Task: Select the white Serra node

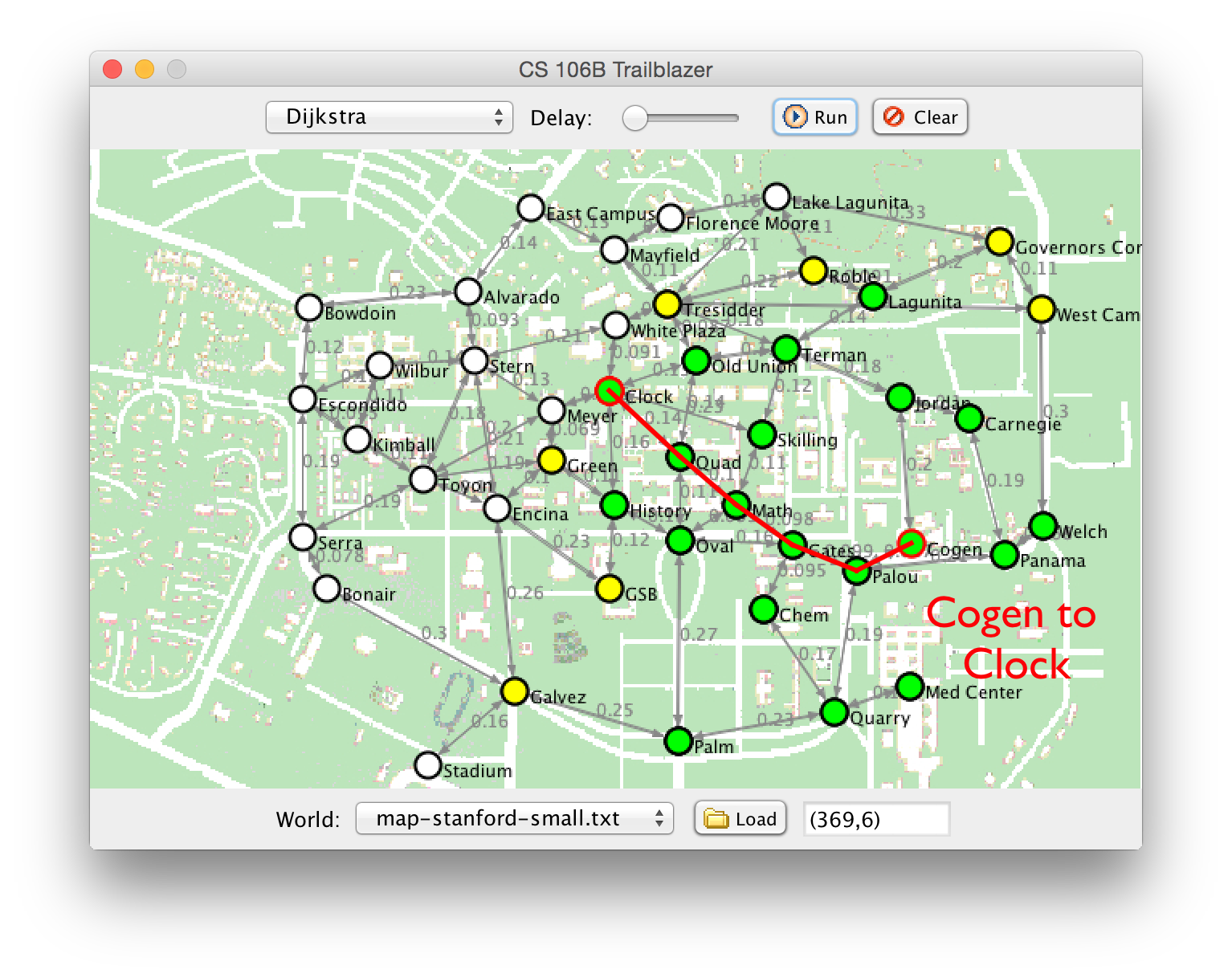Action: (303, 537)
